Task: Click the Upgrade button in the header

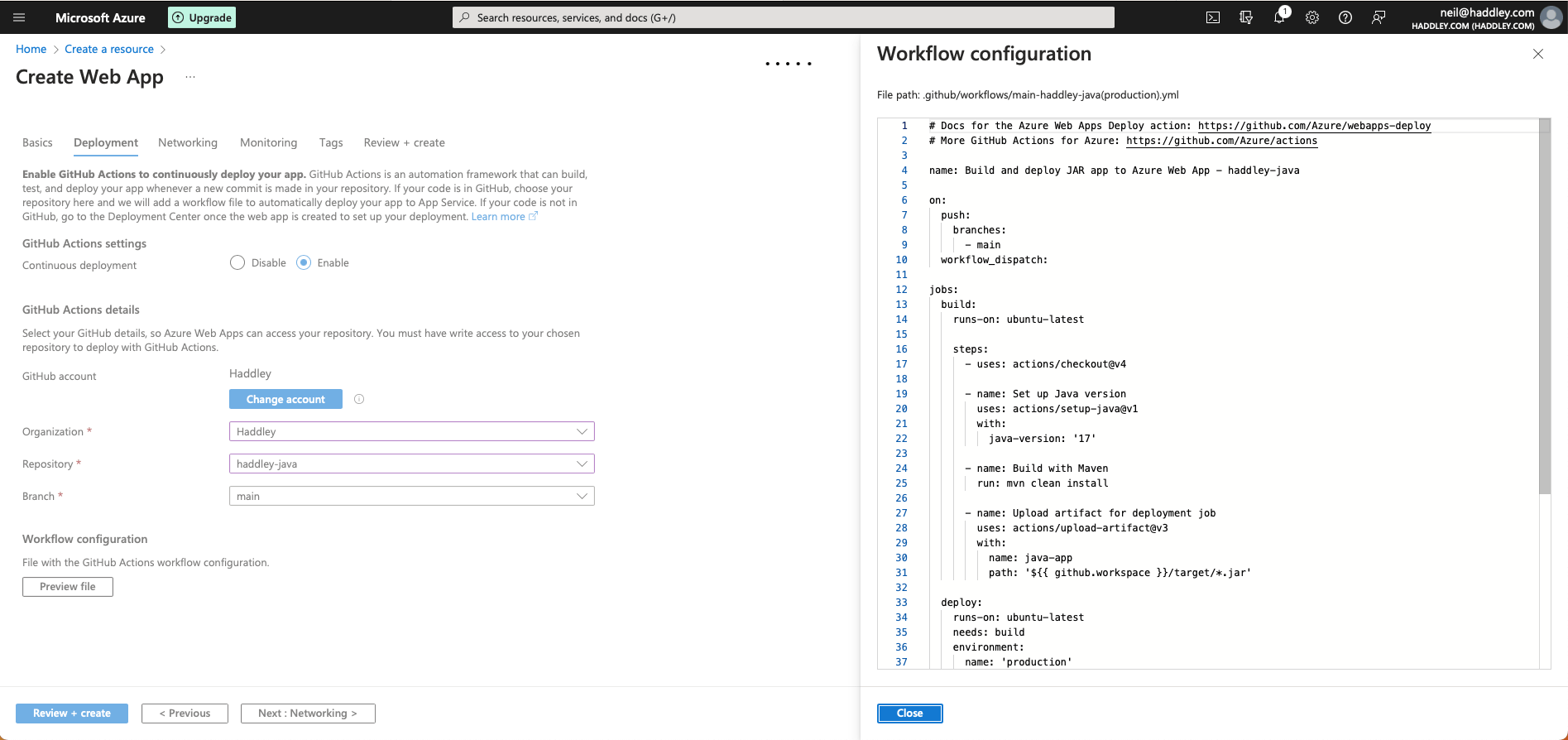Action: click(202, 17)
